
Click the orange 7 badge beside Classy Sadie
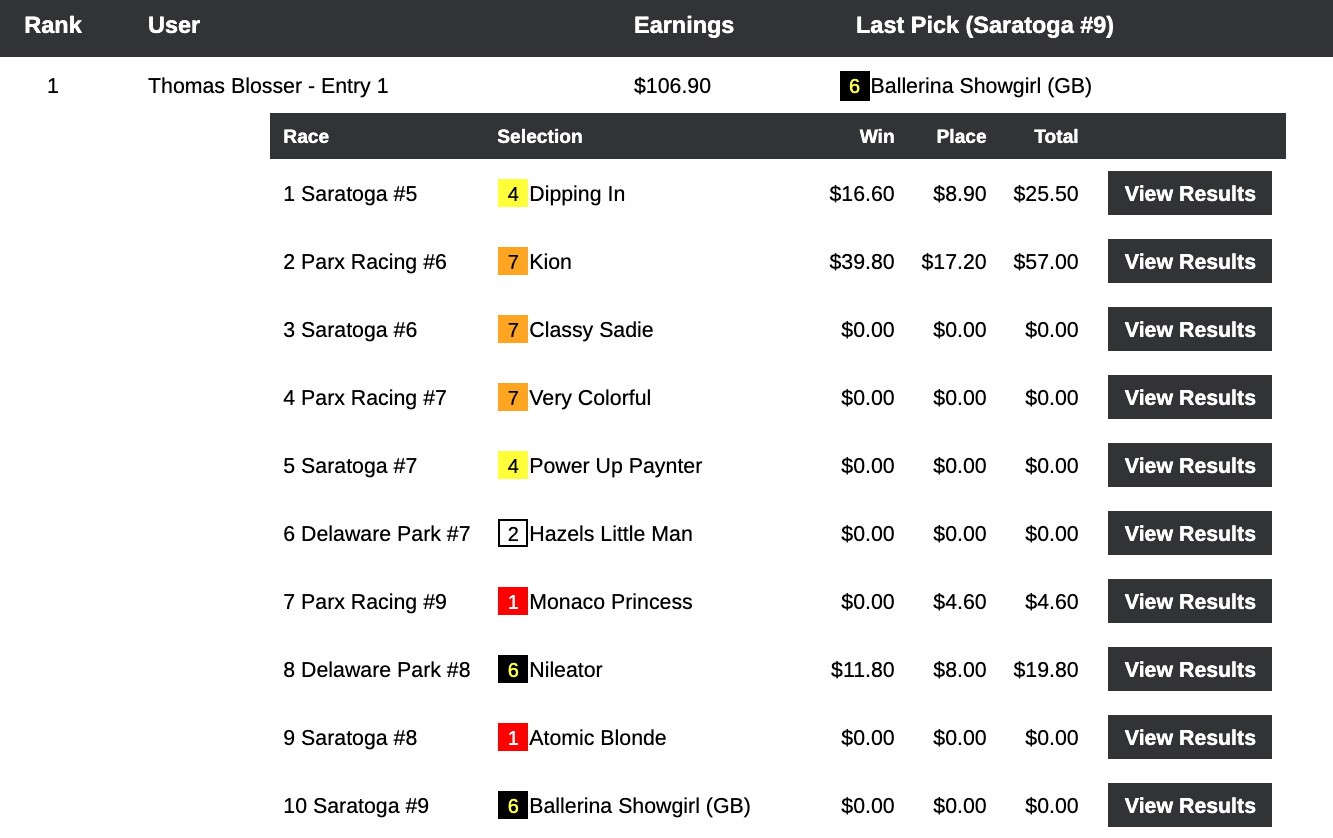(x=512, y=330)
